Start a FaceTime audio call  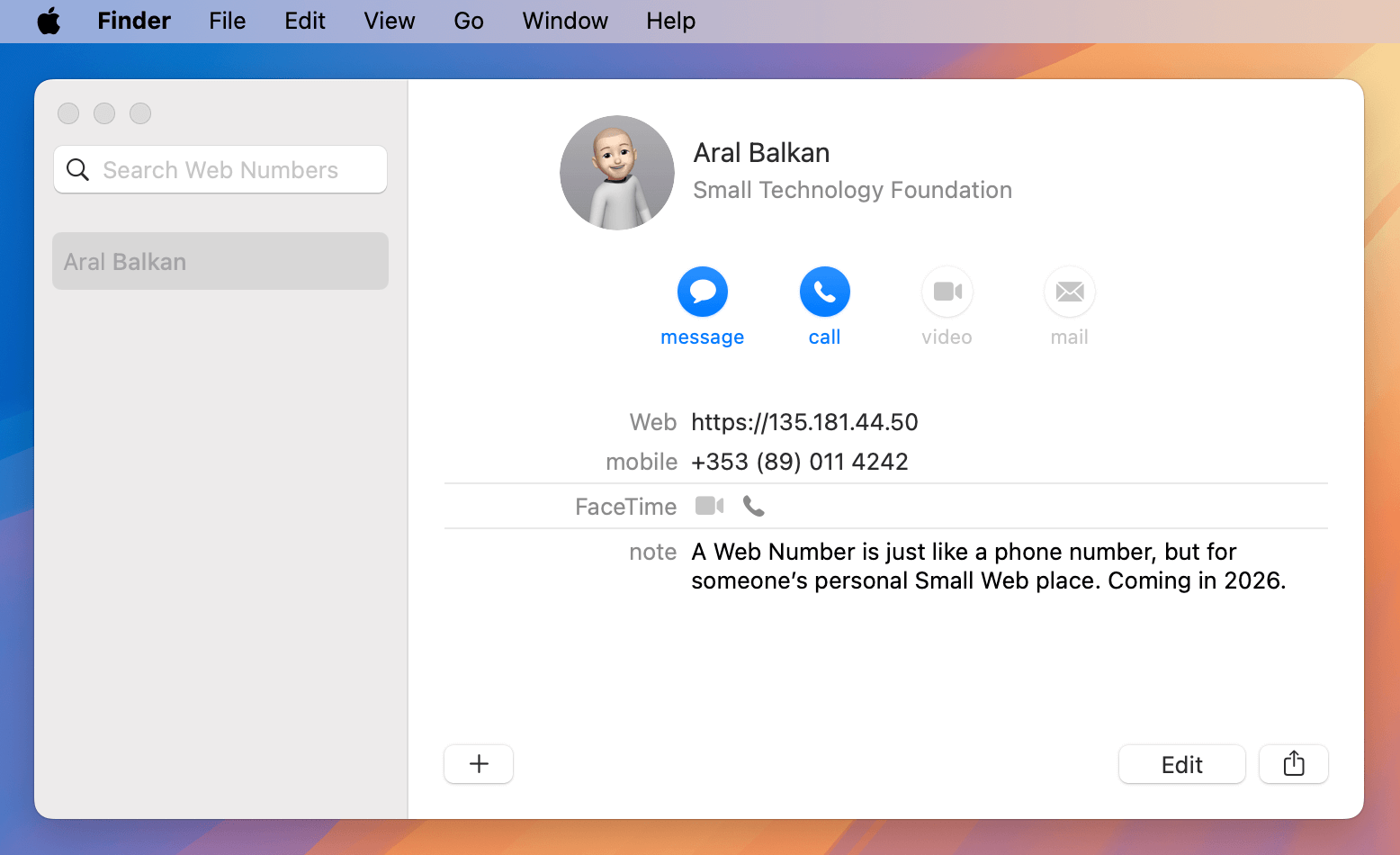point(754,507)
